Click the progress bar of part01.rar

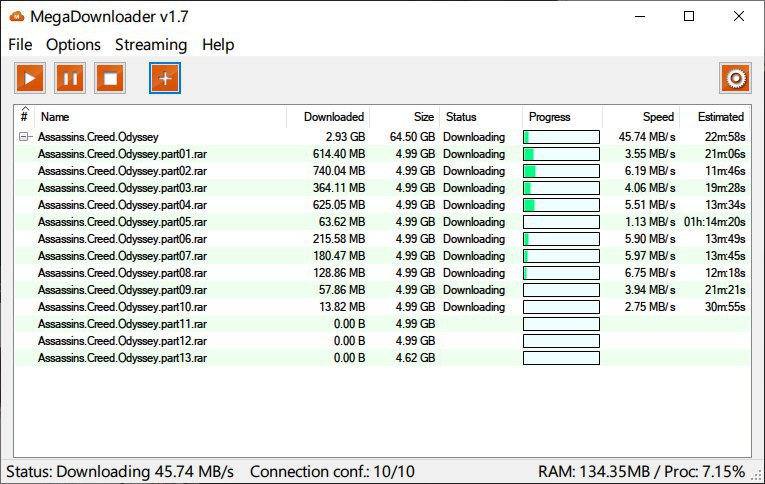pyautogui.click(x=561, y=154)
